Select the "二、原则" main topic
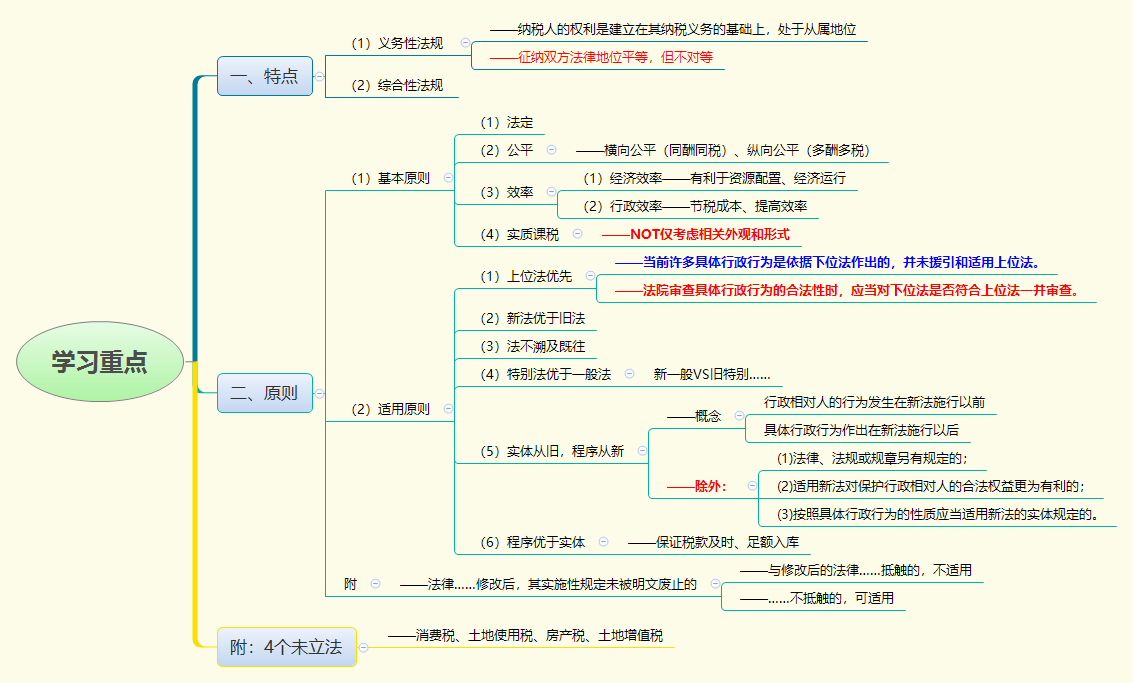 pyautogui.click(x=264, y=393)
